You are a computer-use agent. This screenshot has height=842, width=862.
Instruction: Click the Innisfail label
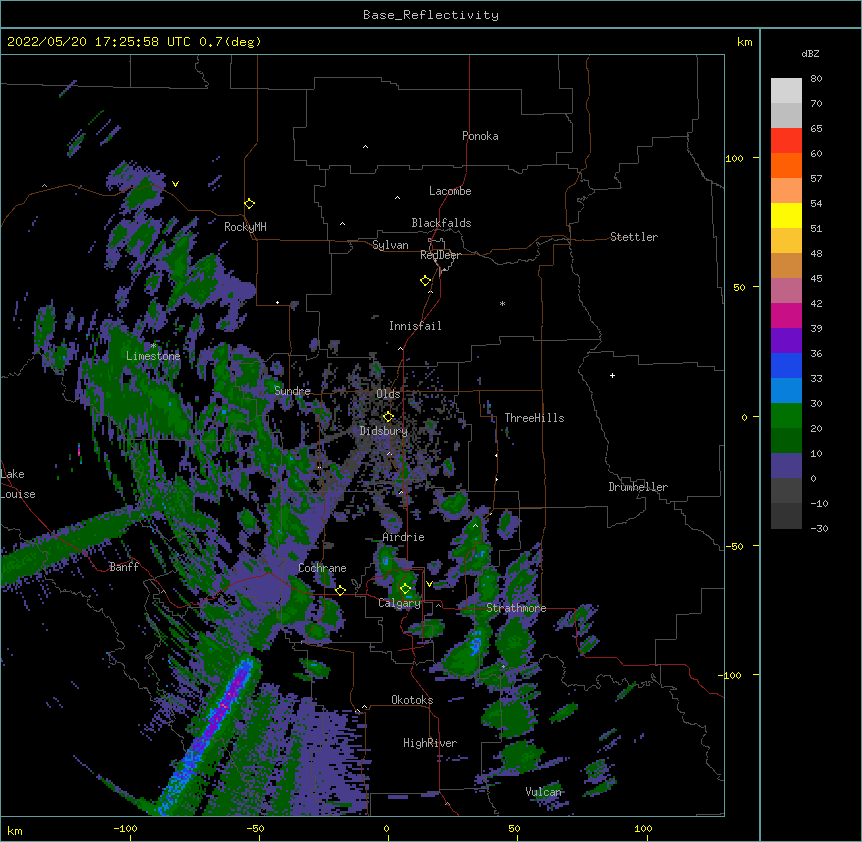[415, 326]
